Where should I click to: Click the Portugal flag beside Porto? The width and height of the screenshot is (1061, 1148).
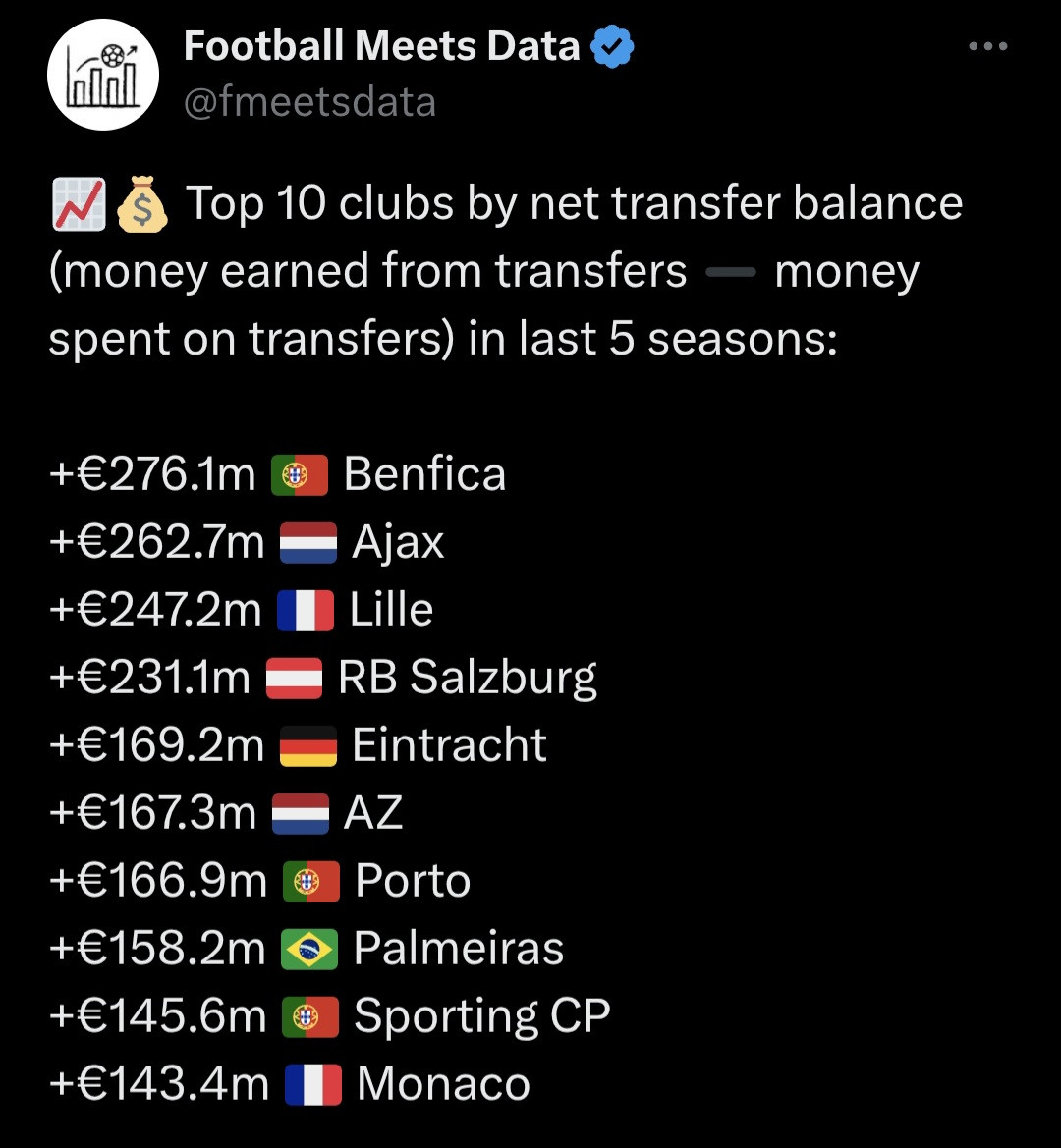click(x=310, y=882)
